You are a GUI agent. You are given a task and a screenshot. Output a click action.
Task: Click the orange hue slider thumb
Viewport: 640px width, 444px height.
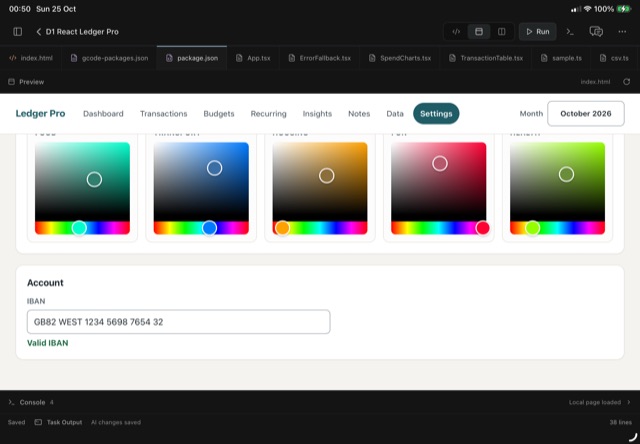[x=282, y=228]
